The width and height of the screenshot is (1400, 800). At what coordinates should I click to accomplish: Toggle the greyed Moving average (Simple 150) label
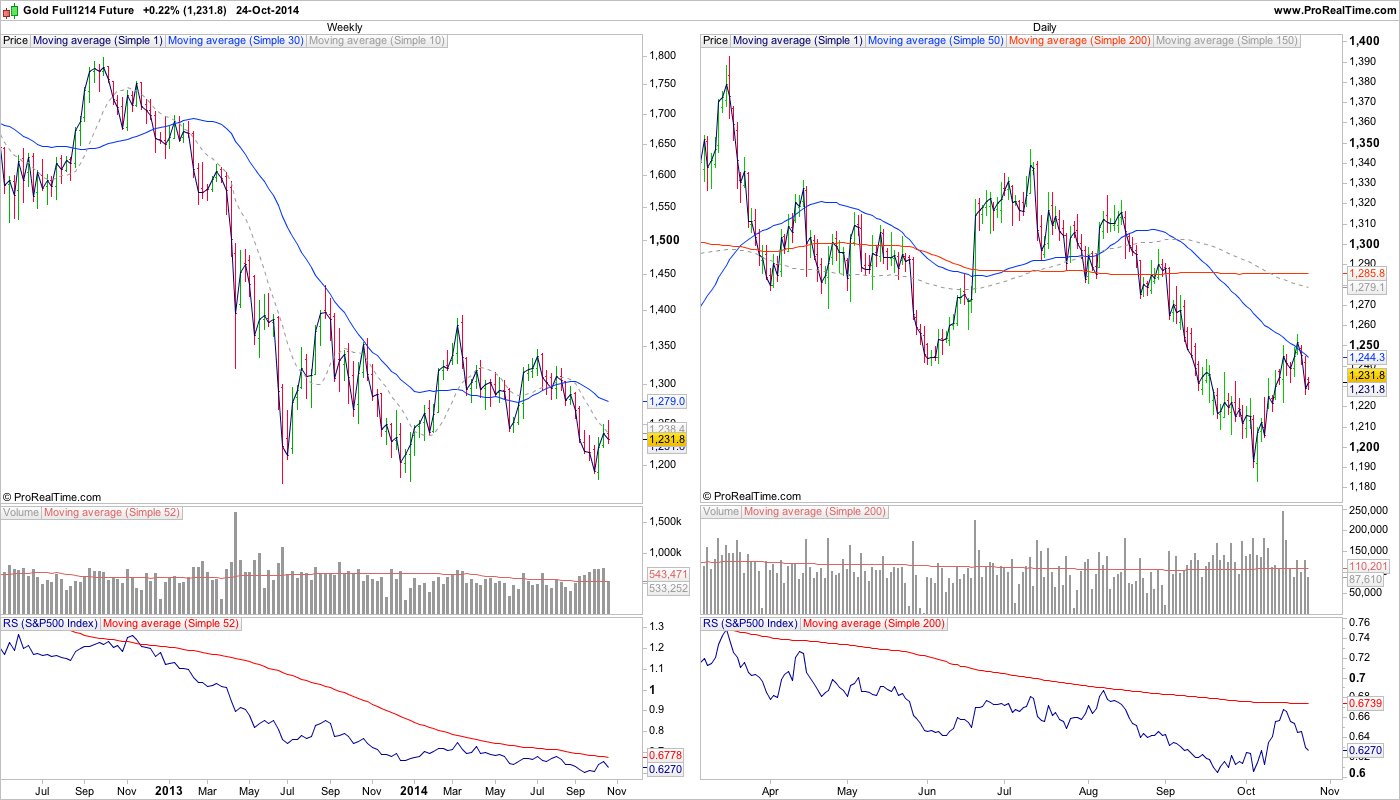[1226, 41]
